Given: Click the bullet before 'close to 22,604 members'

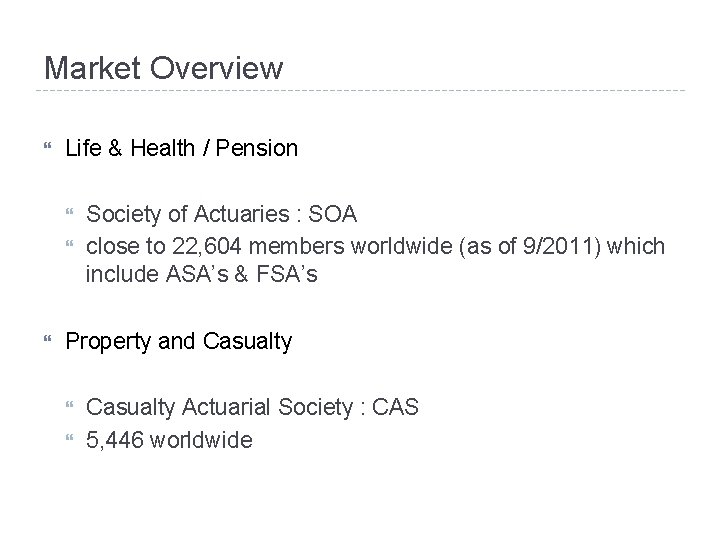Looking at the screenshot, I should point(68,244).
